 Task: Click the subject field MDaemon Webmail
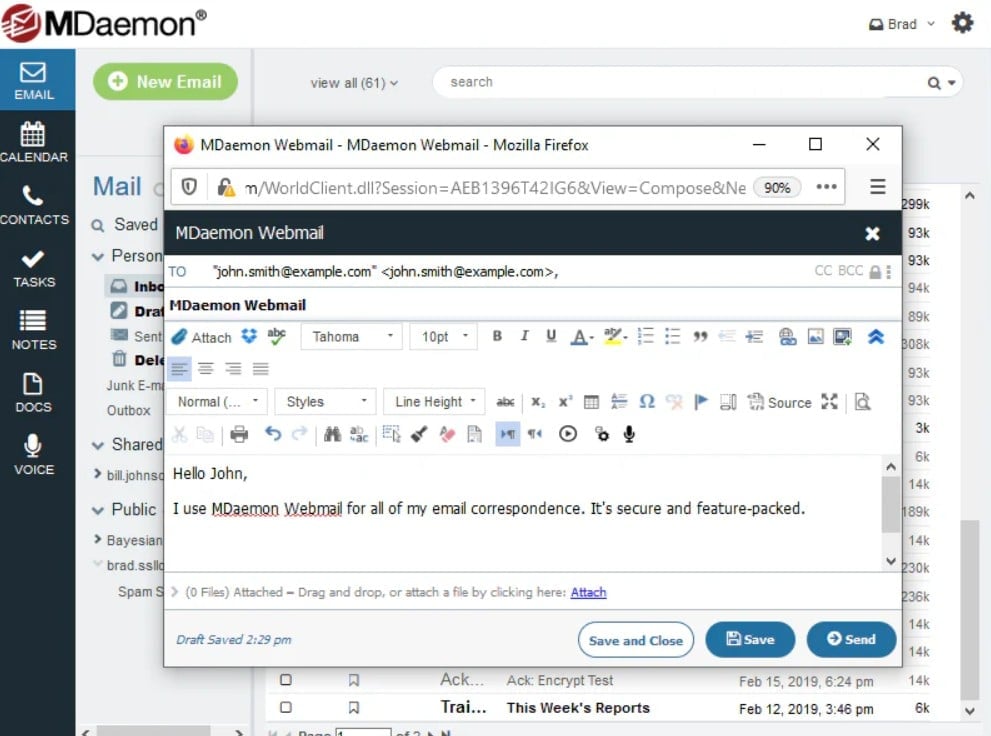(533, 305)
